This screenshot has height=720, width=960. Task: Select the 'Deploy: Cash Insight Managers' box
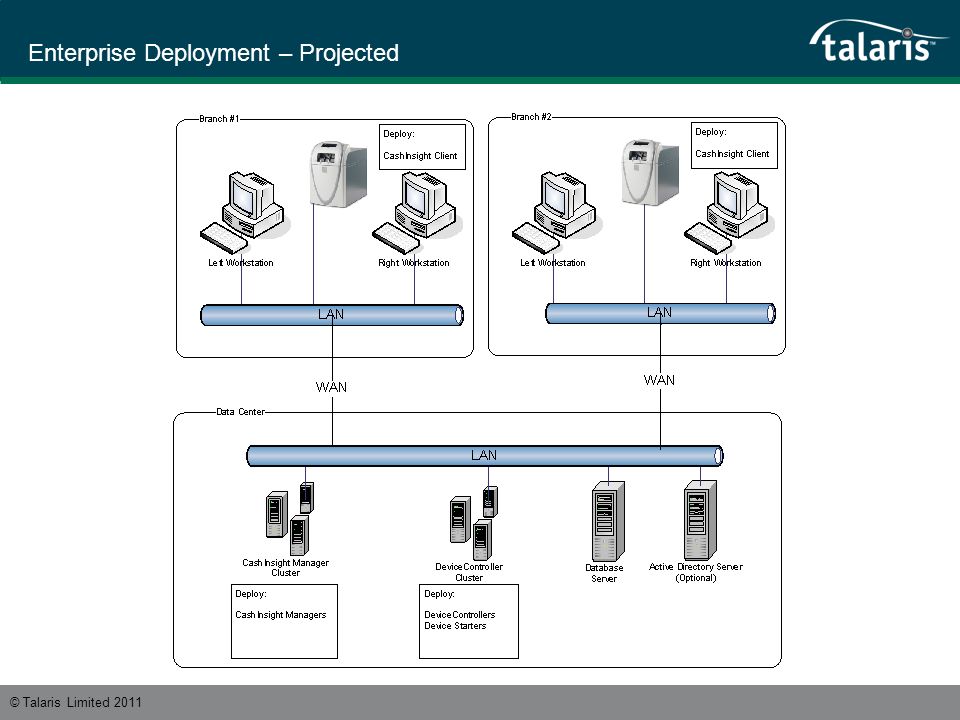pyautogui.click(x=284, y=621)
